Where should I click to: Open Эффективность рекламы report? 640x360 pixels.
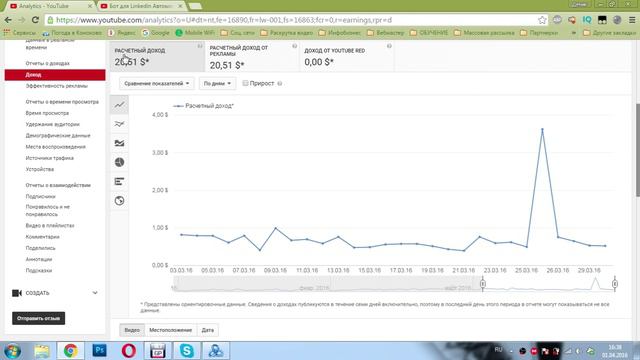(x=56, y=86)
